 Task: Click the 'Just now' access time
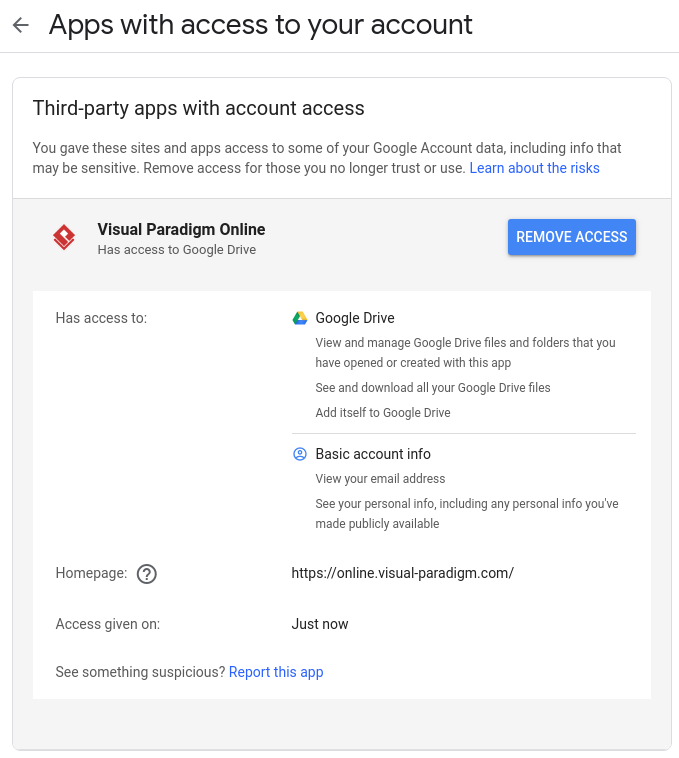pyautogui.click(x=320, y=624)
